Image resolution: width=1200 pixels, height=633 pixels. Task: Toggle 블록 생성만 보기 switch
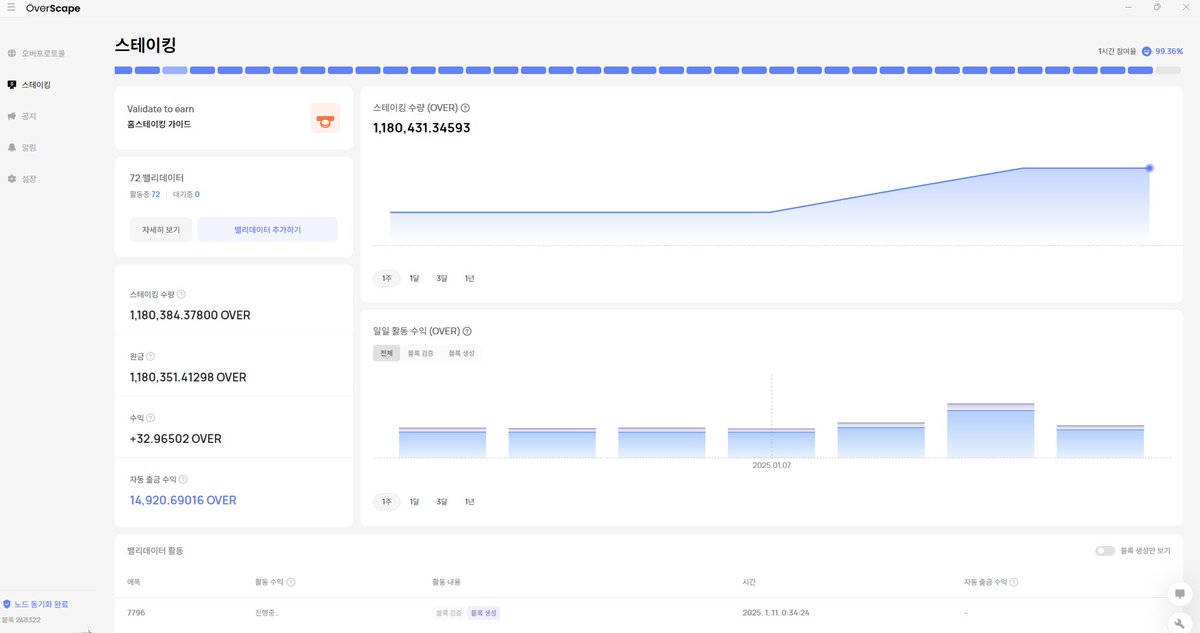[1105, 551]
